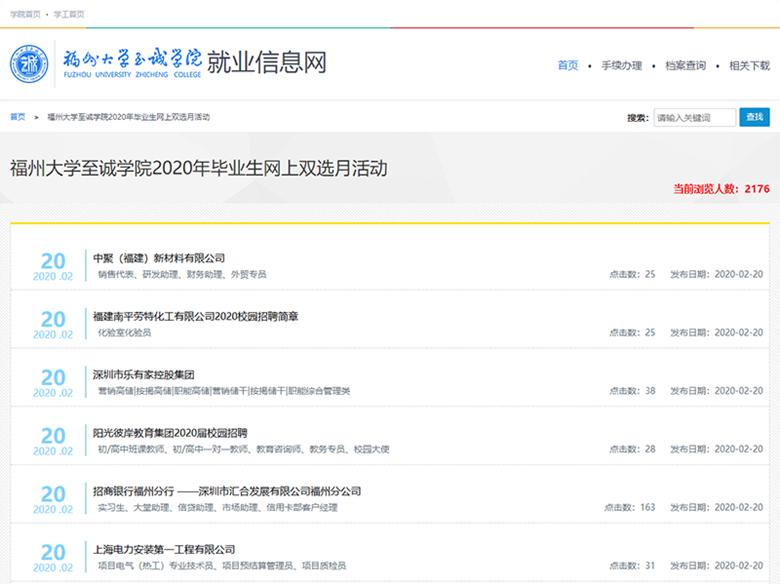Click the 首页 breadcrumb link

pos(18,117)
